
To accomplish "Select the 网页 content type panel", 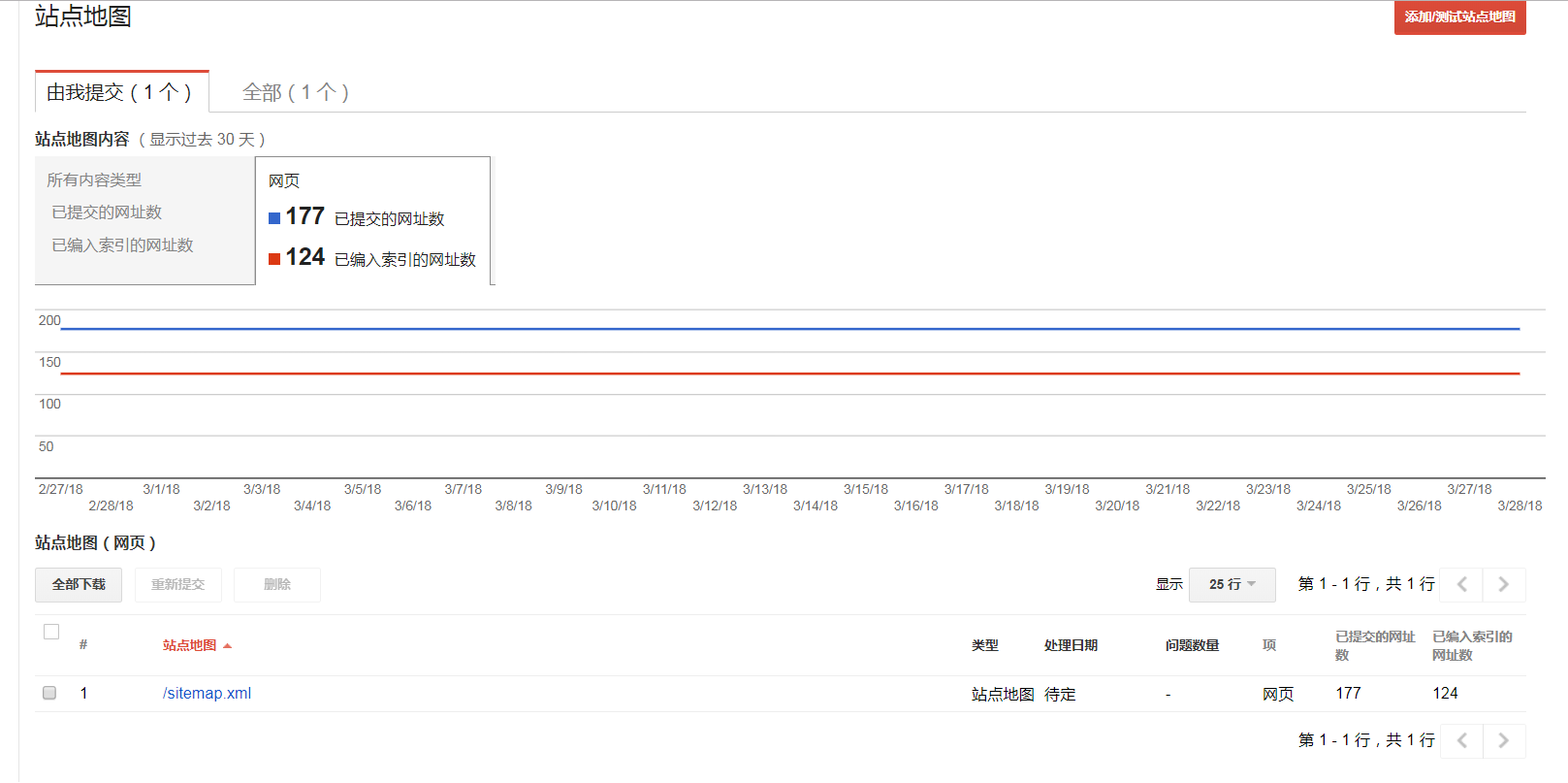I will (373, 220).
